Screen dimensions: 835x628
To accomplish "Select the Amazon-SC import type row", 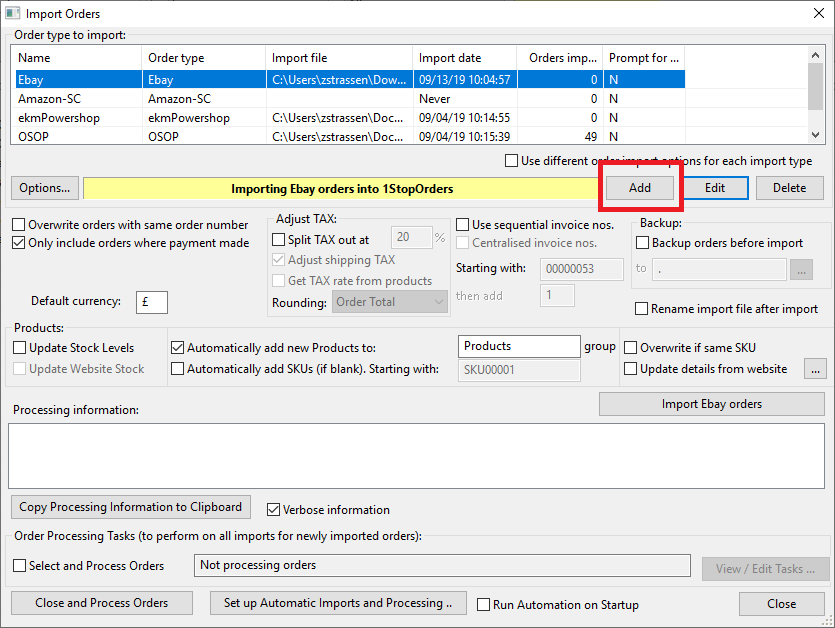I will [x=350, y=99].
